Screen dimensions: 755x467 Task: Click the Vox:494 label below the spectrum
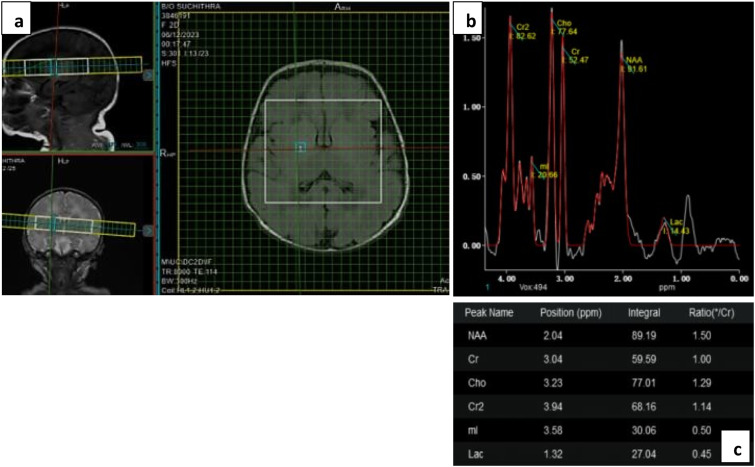[532, 286]
